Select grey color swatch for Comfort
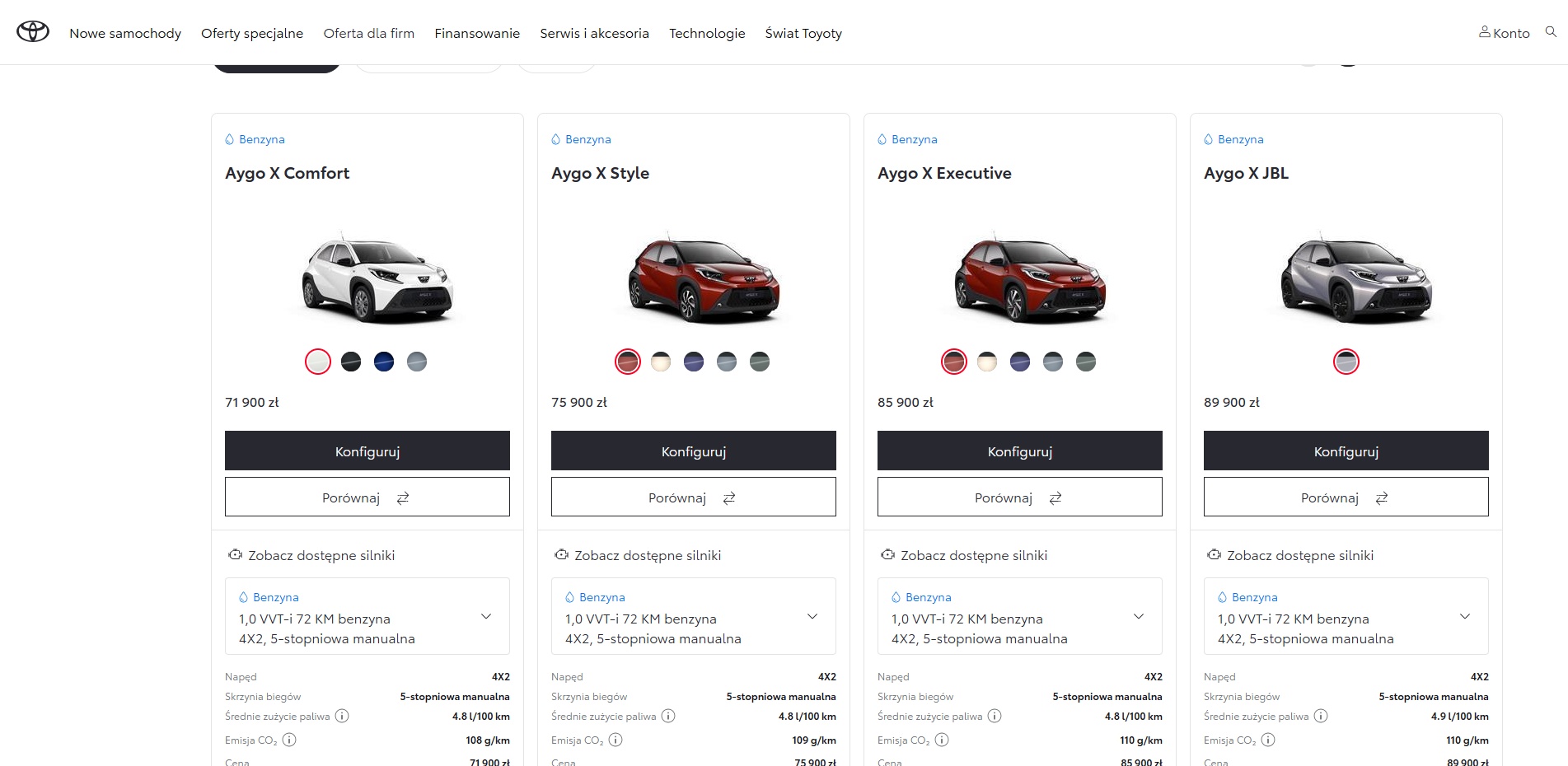 pos(417,362)
